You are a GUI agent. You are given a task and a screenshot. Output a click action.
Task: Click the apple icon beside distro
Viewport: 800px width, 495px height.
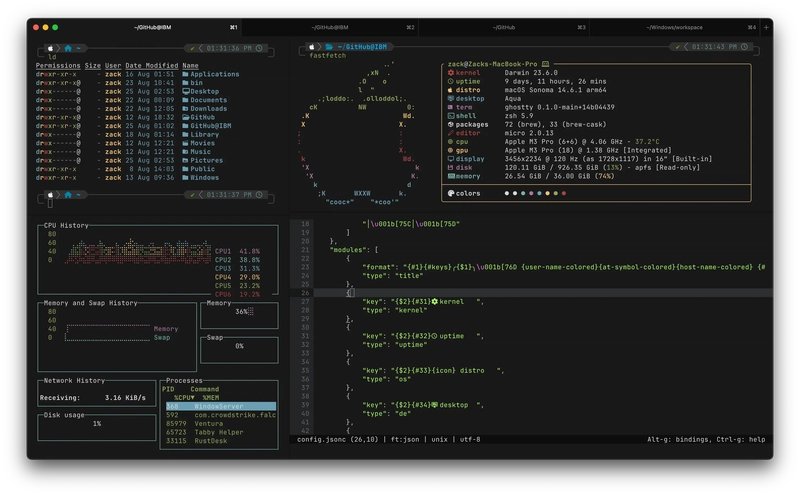[x=451, y=90]
